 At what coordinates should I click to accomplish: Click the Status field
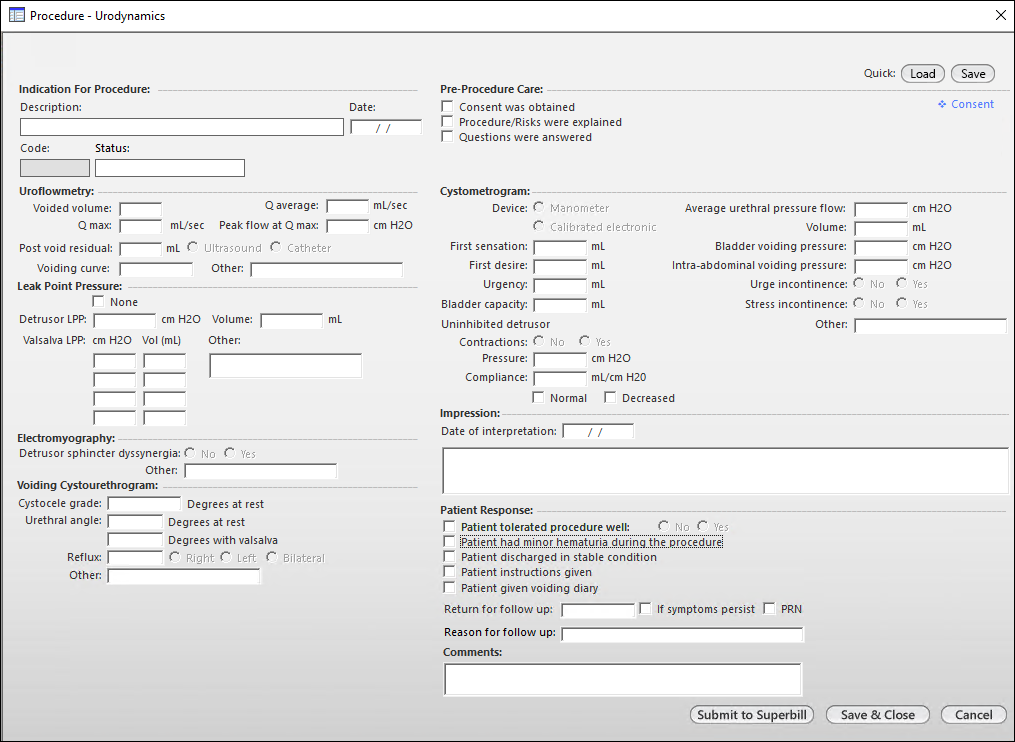click(170, 168)
